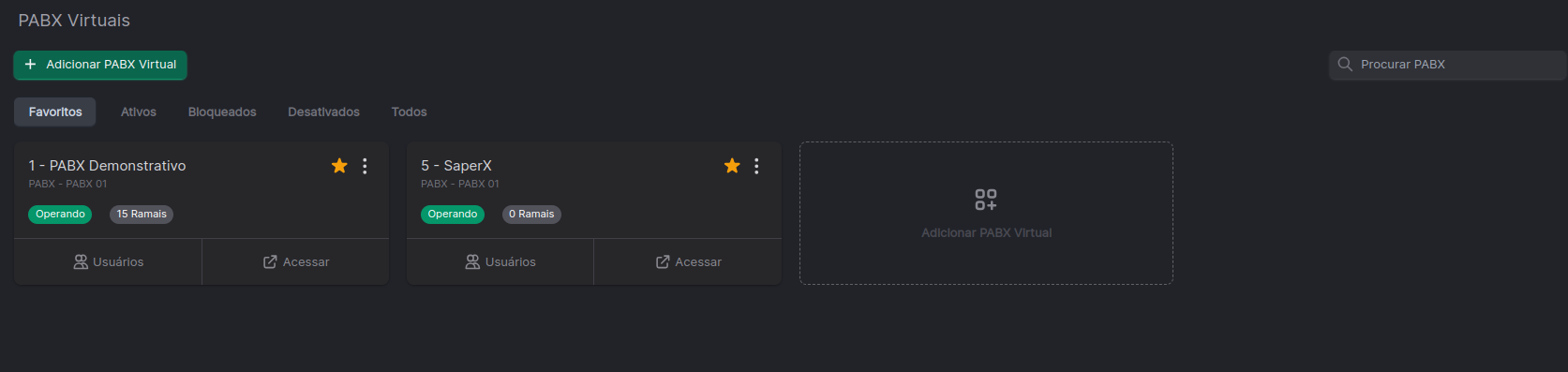Open the Desativados tab

pos(323,112)
